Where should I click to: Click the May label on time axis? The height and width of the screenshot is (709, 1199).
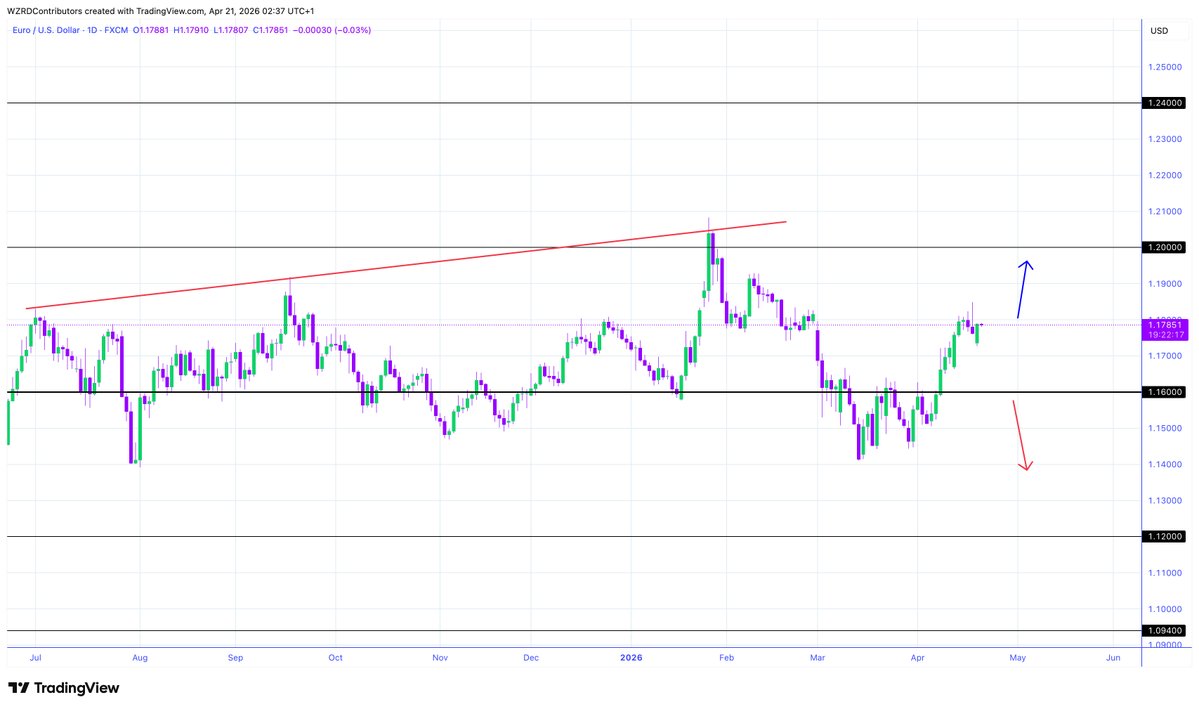coord(1018,658)
